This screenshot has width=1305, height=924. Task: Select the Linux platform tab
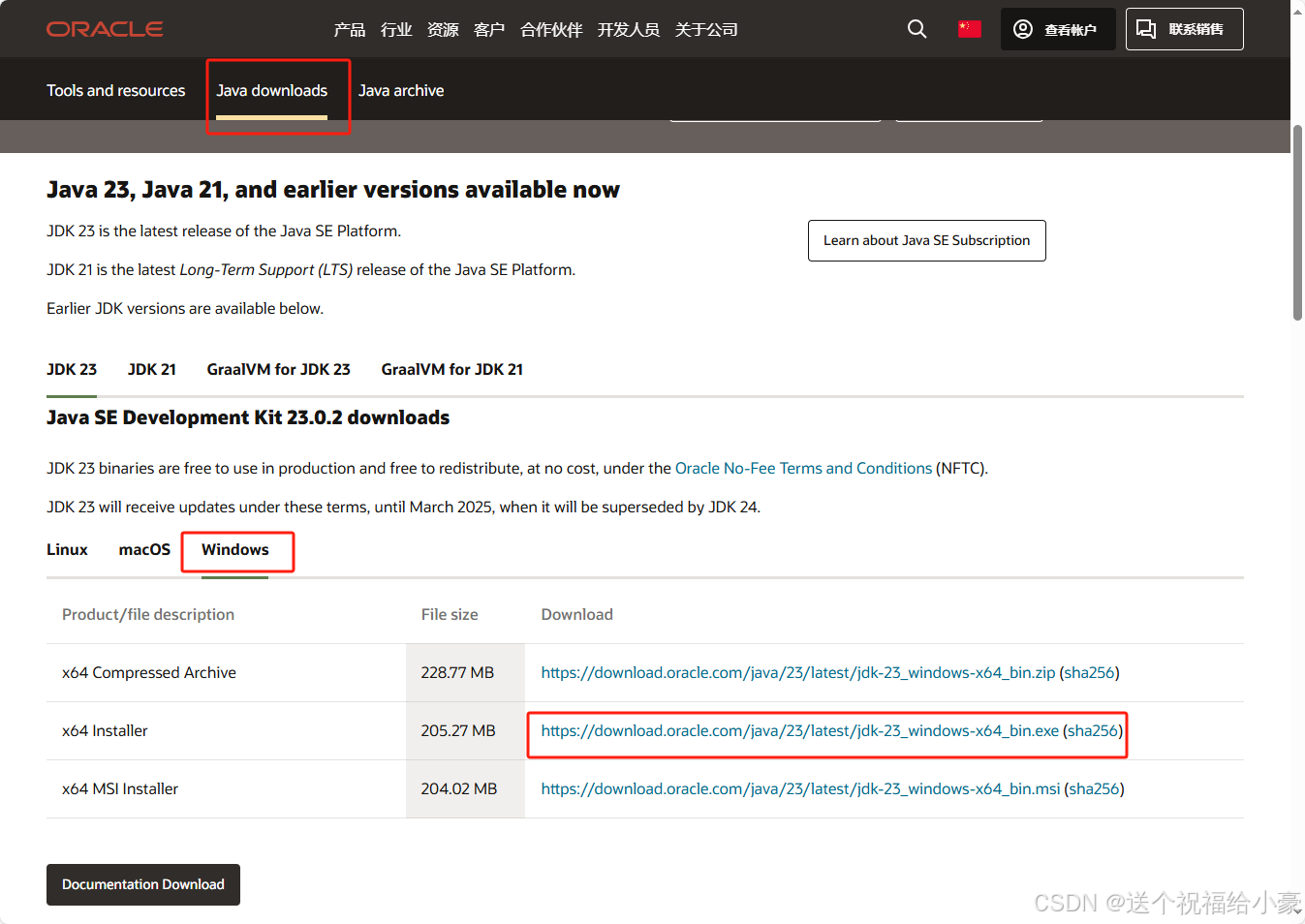coord(67,549)
